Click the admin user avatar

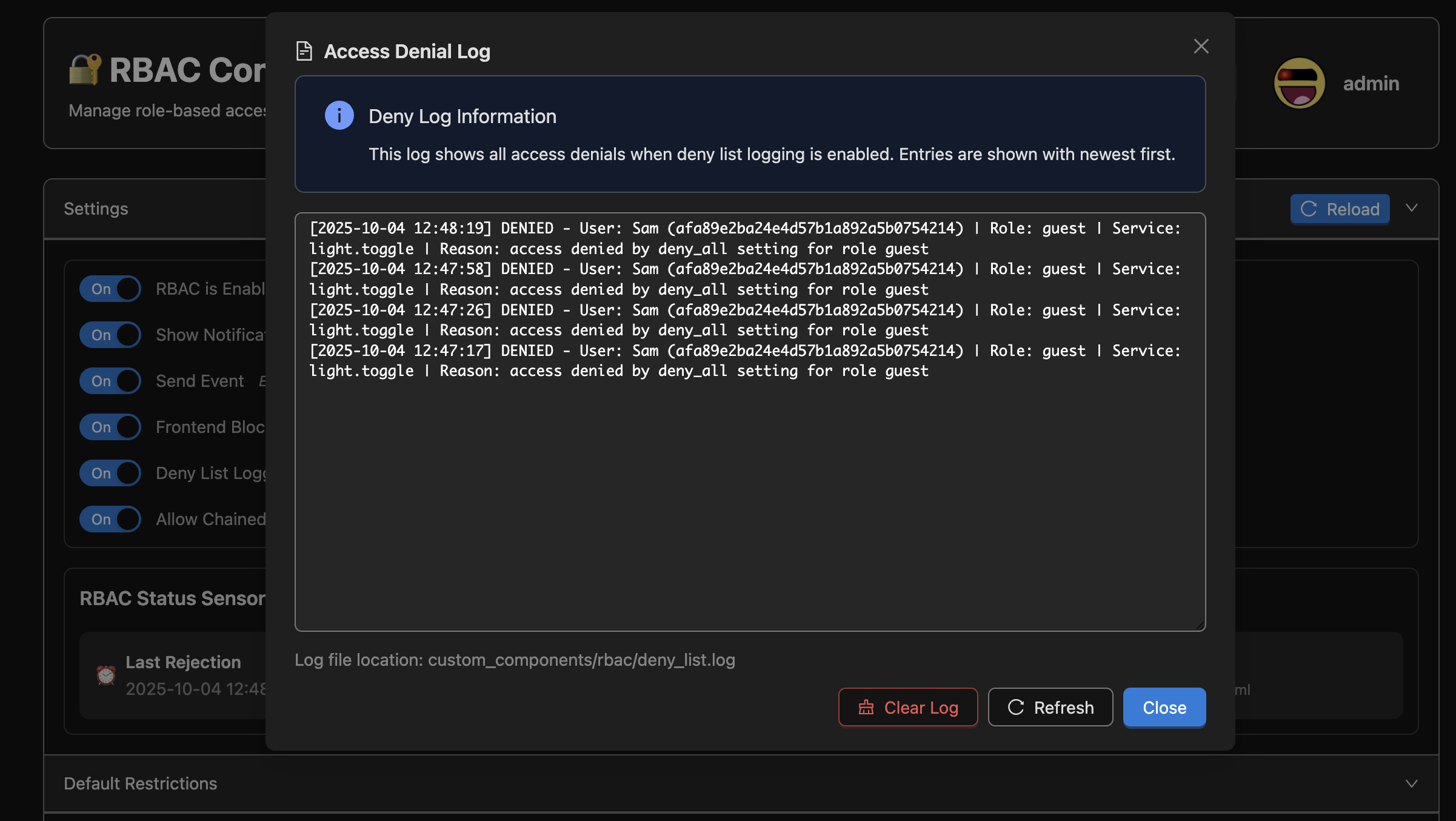click(x=1299, y=83)
